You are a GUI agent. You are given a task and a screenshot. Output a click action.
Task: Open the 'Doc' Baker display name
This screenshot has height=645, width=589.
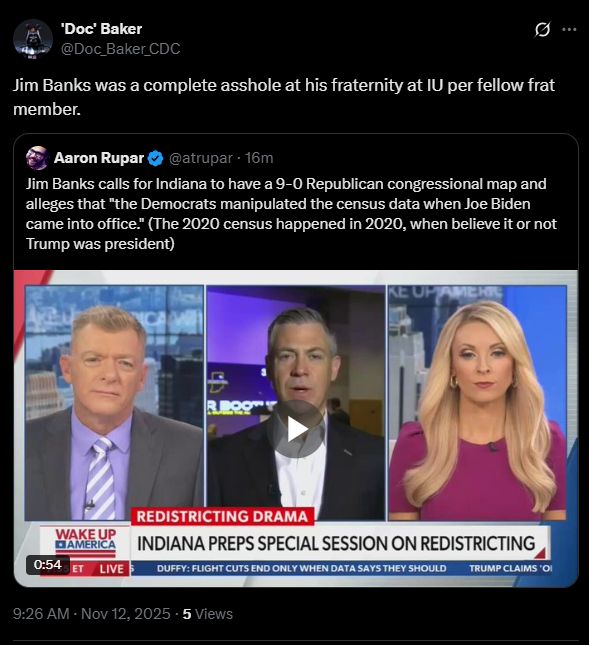point(101,29)
